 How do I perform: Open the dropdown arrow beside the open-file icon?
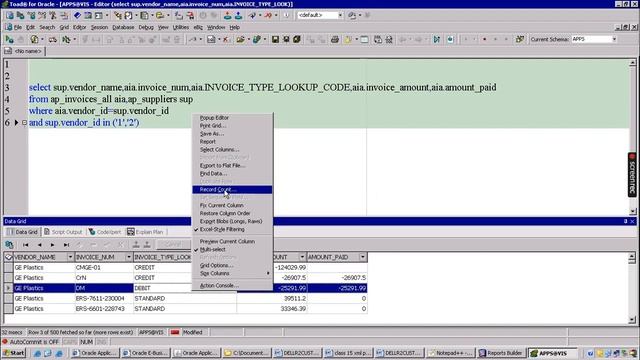[249, 39]
